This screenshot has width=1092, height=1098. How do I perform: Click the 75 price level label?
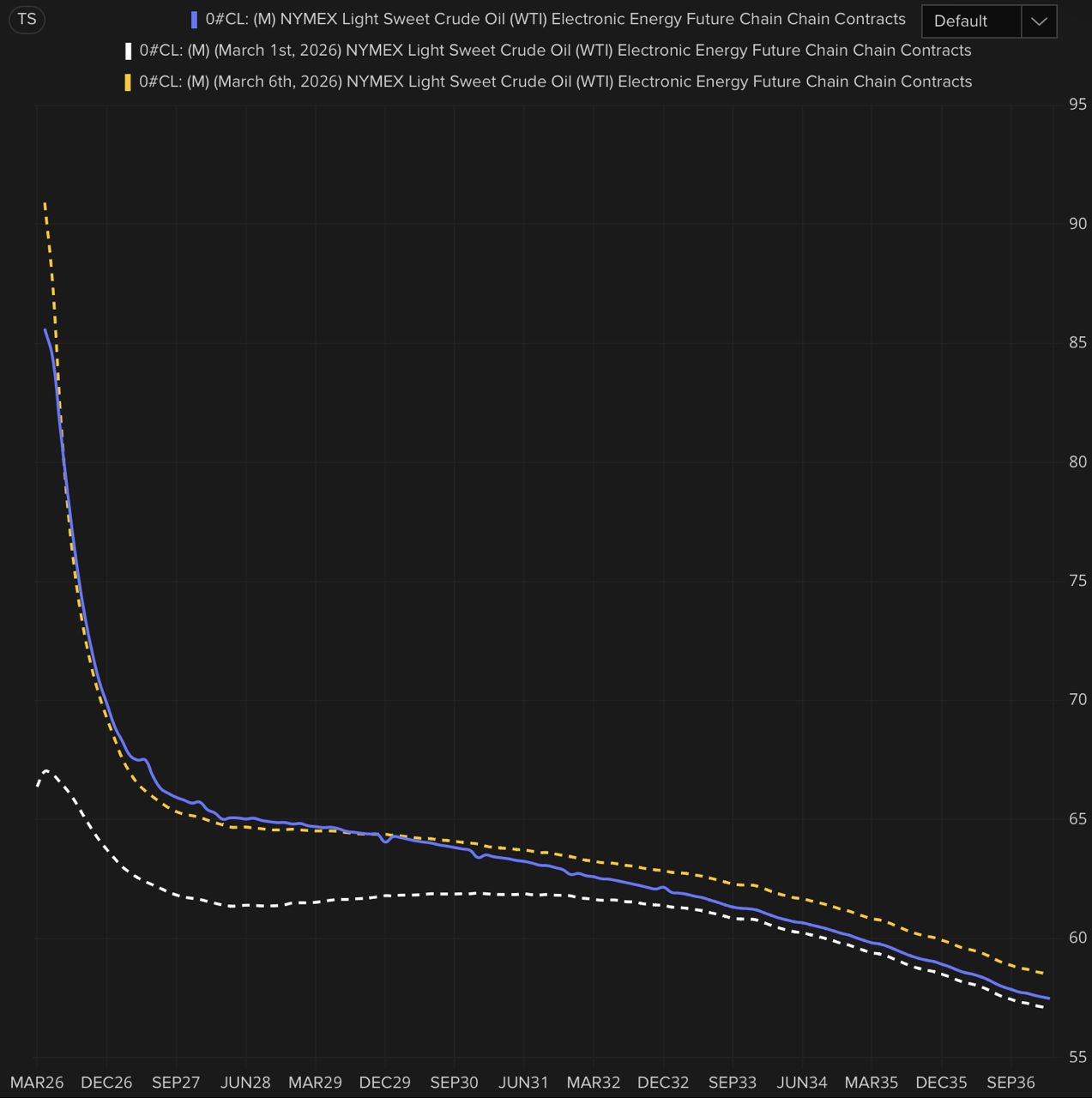[1077, 581]
